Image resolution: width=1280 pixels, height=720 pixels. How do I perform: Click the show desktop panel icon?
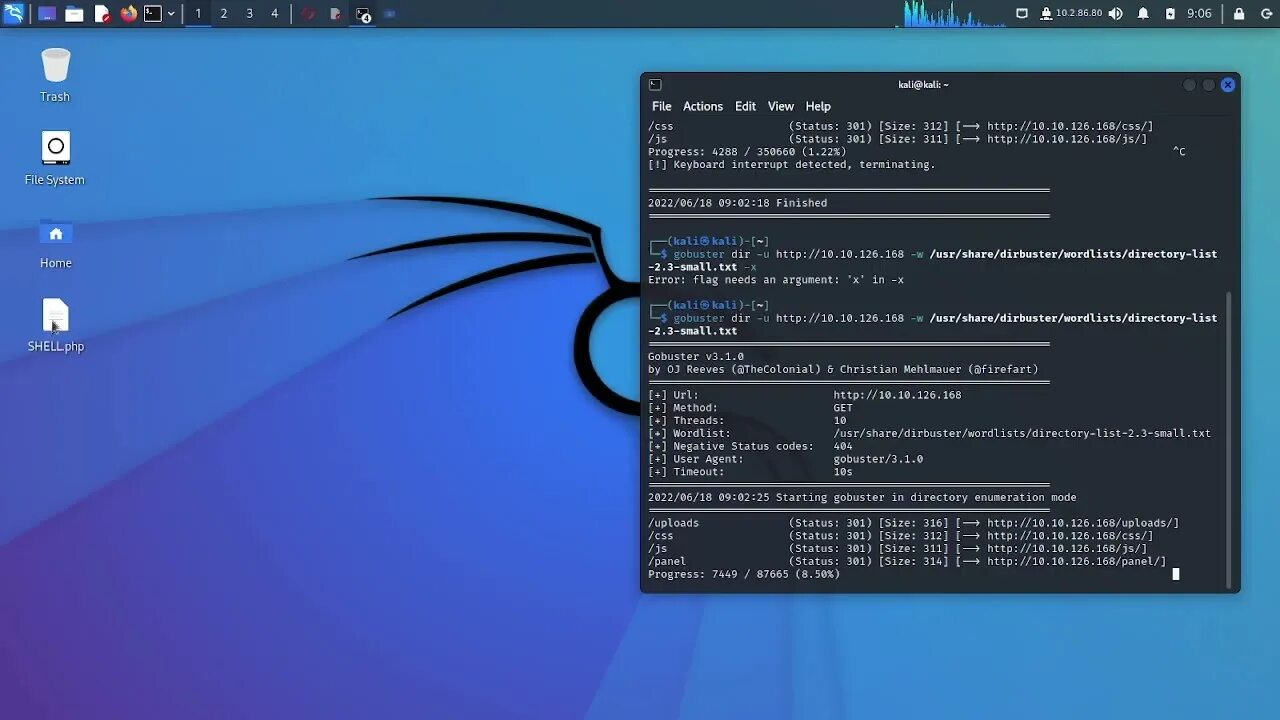[47, 14]
